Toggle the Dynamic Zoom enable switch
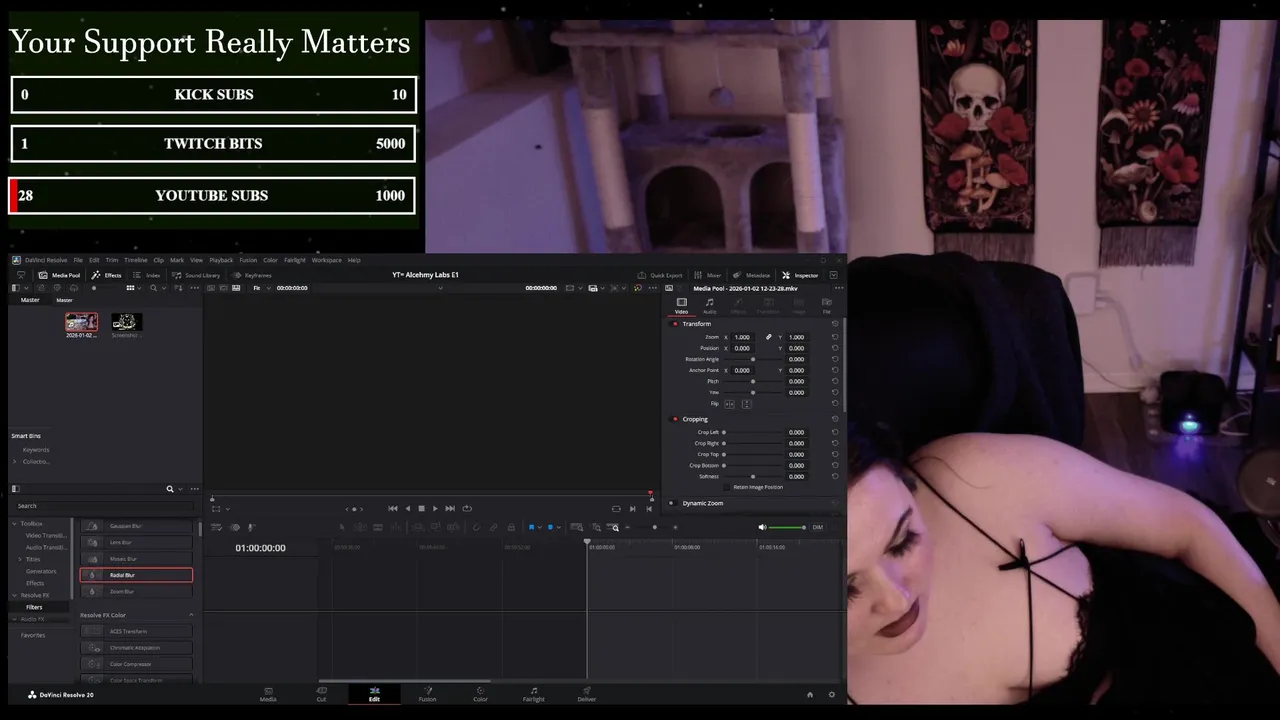 675,503
